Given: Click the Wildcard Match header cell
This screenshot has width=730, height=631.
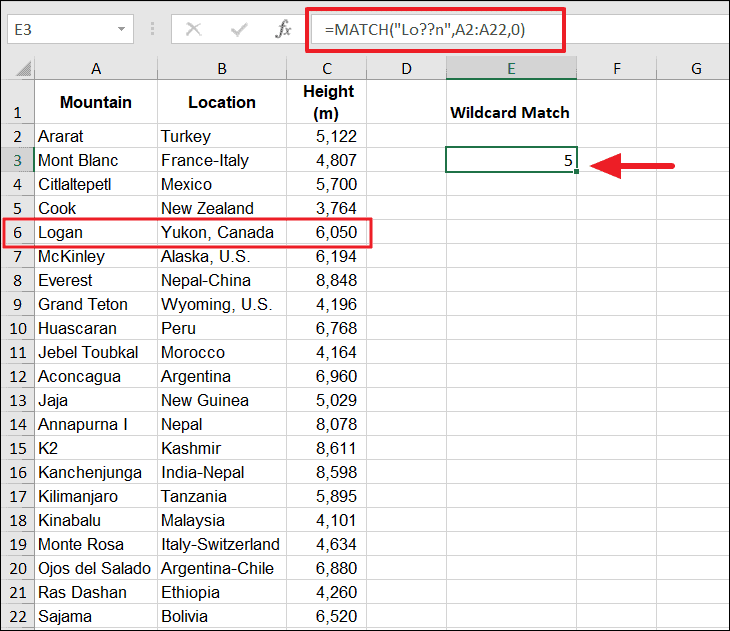Looking at the screenshot, I should click(x=511, y=102).
